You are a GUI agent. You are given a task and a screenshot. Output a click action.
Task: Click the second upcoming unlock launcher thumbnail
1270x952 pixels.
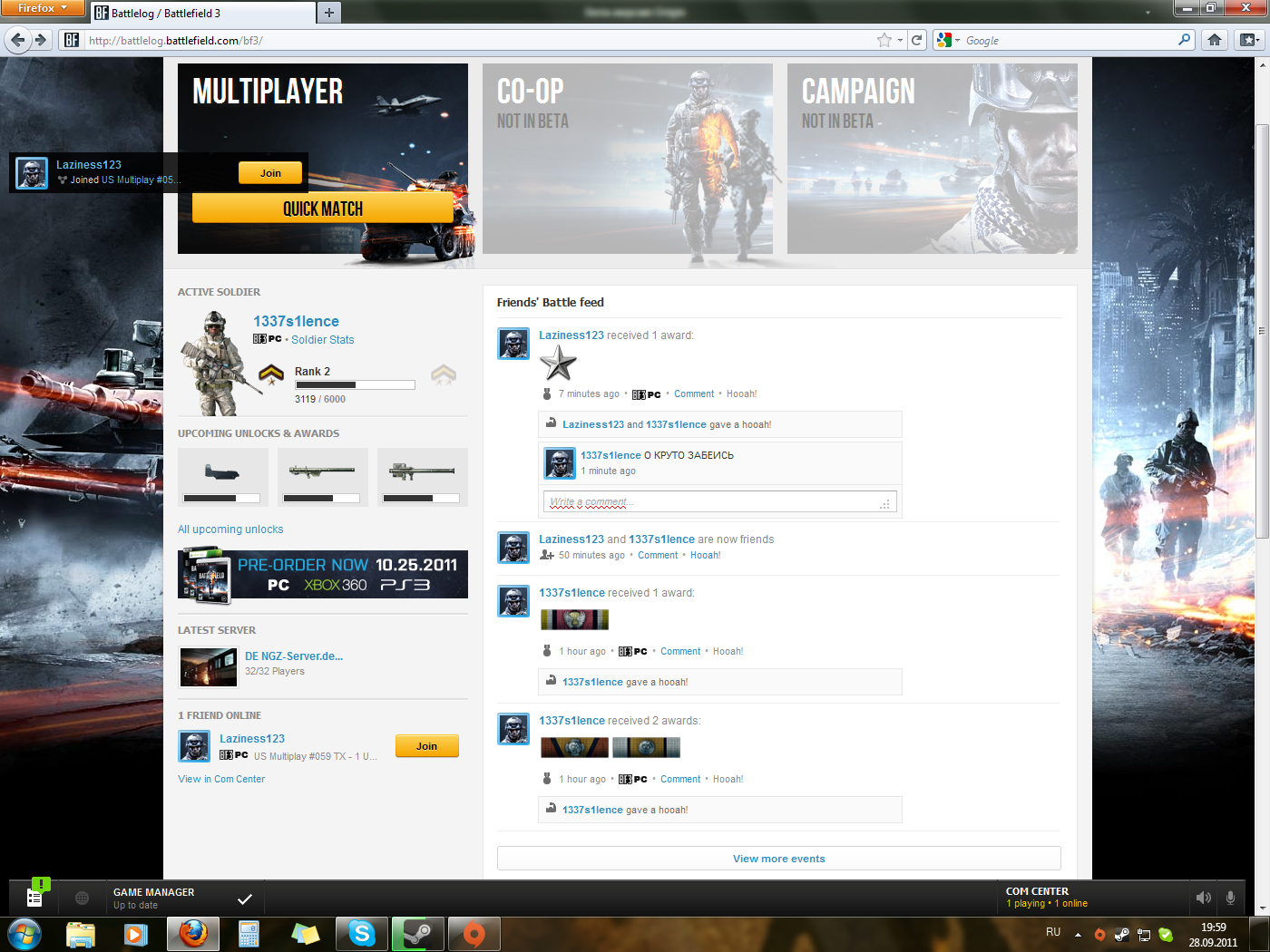(x=323, y=477)
